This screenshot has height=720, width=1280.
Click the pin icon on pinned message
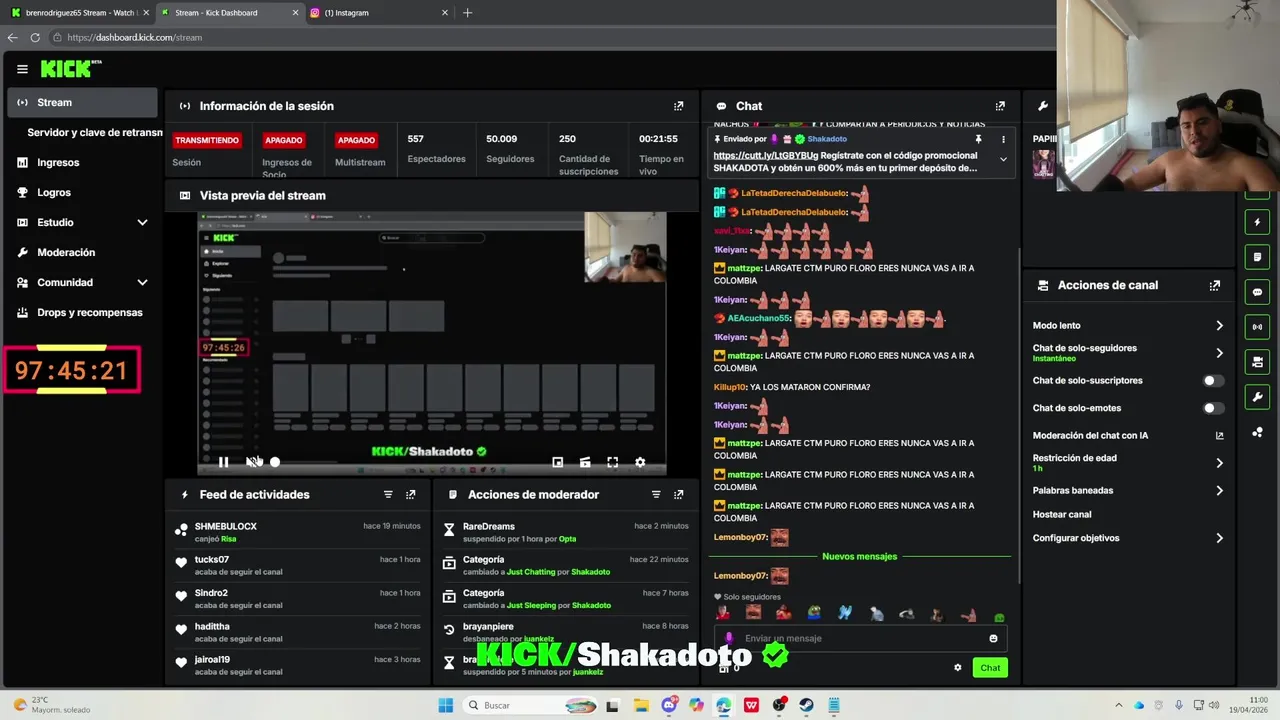[x=978, y=139]
